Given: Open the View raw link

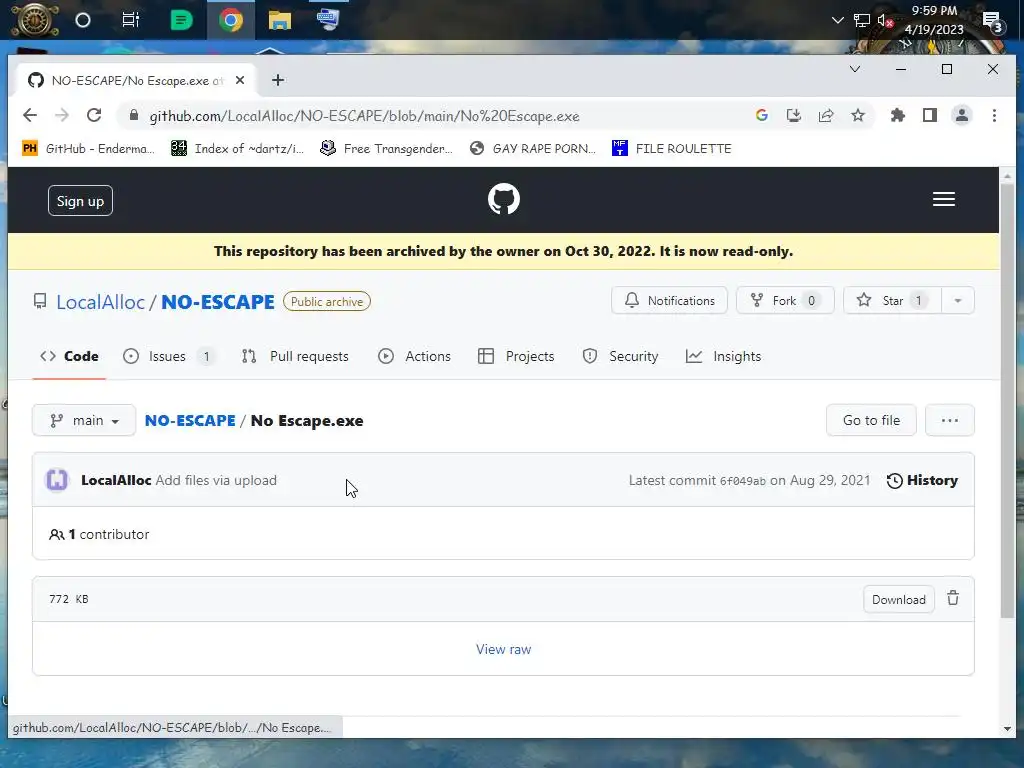Looking at the screenshot, I should pos(504,649).
